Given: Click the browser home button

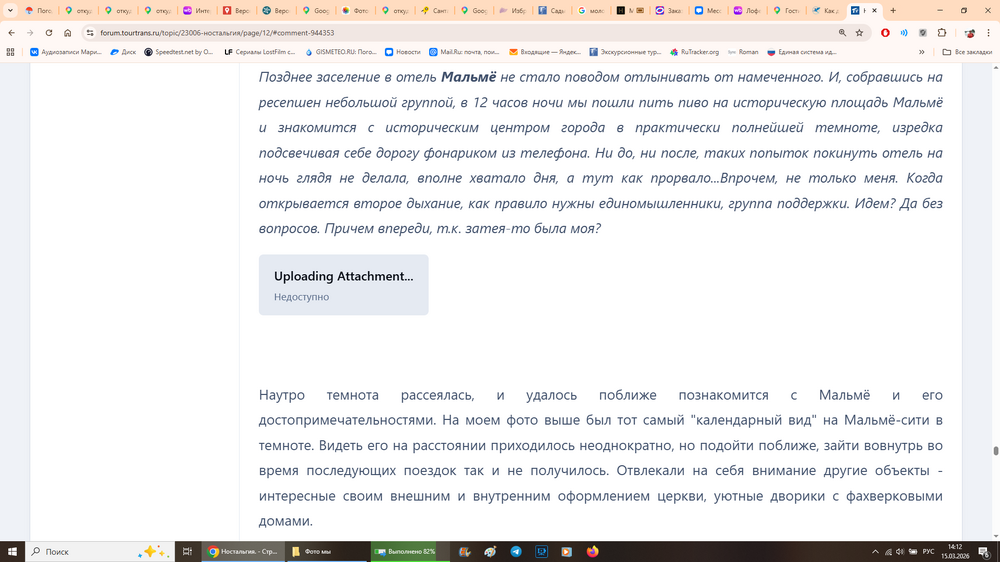Looking at the screenshot, I should [x=67, y=33].
